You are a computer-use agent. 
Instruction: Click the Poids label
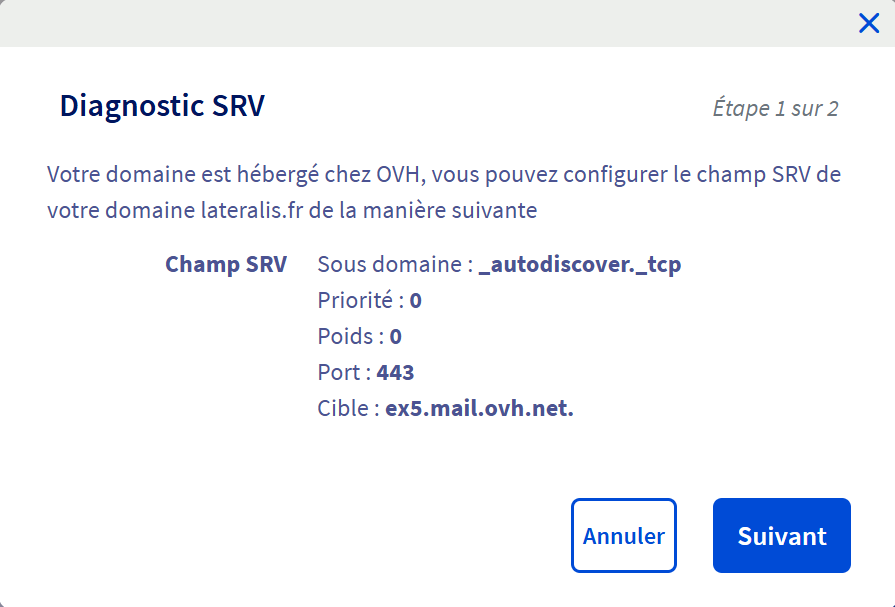click(346, 337)
